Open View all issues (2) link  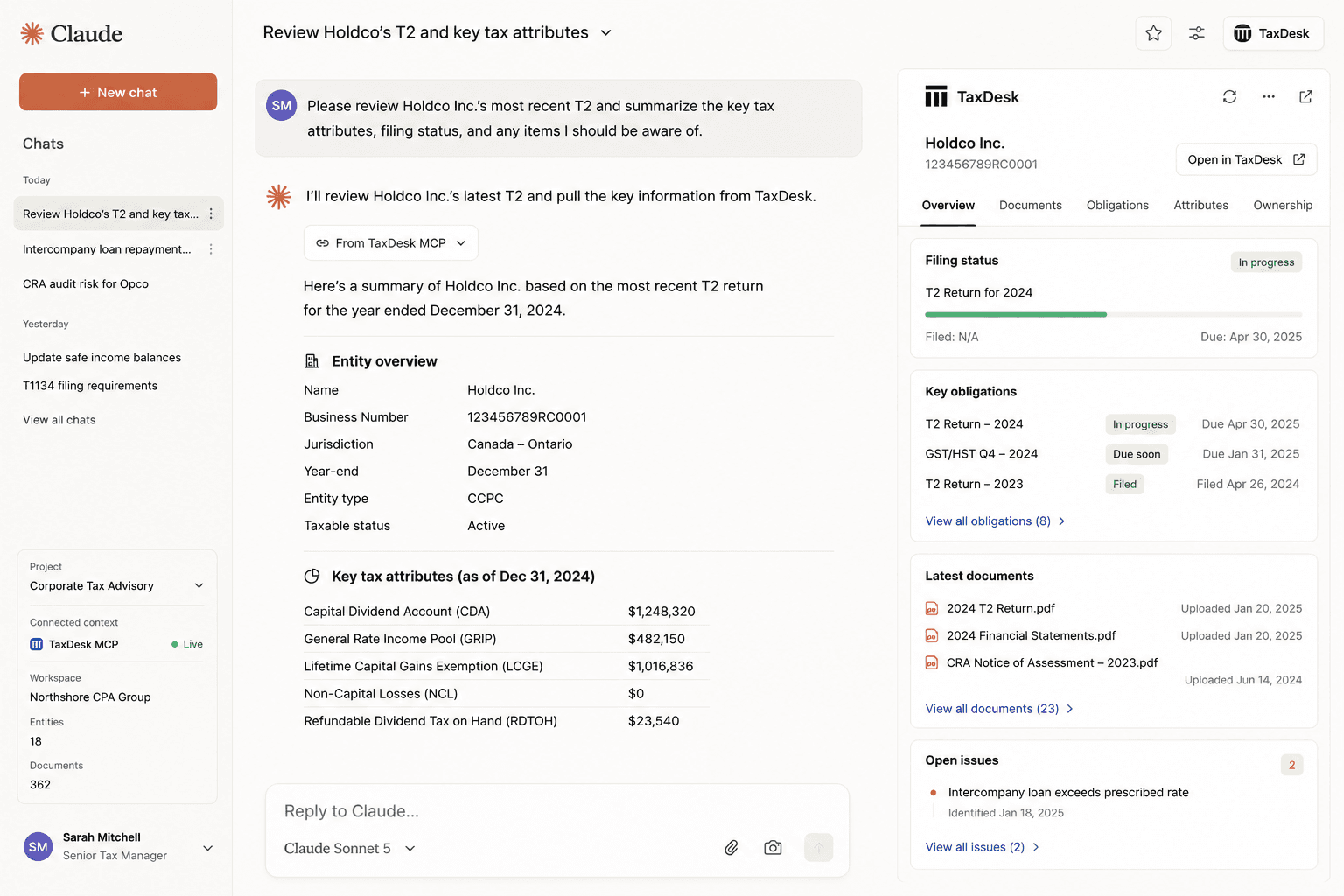tap(982, 847)
